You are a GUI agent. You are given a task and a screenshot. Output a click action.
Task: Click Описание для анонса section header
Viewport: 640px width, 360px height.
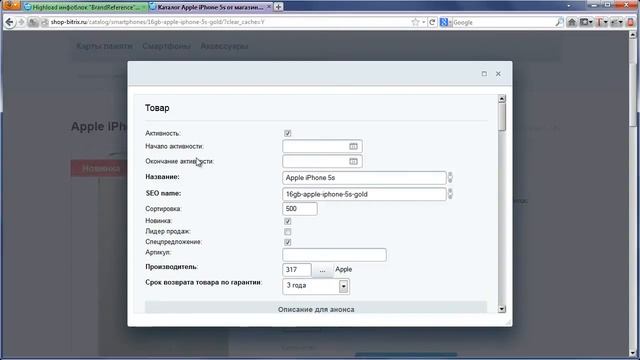(x=316, y=308)
